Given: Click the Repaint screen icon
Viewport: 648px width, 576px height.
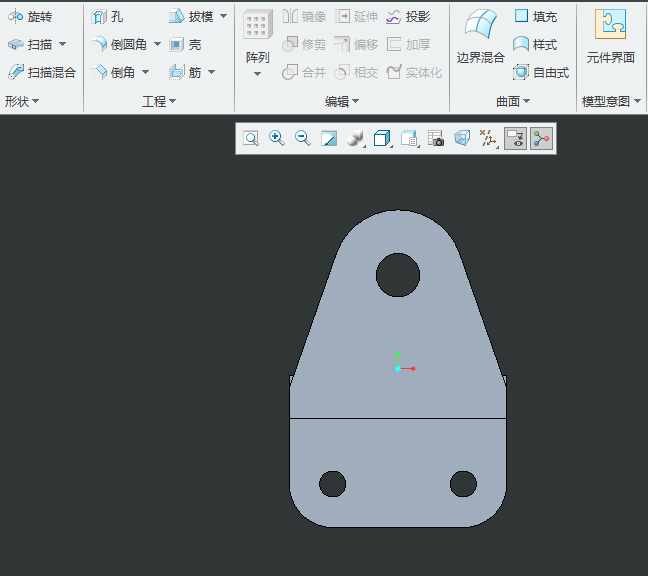Looking at the screenshot, I should [329, 138].
